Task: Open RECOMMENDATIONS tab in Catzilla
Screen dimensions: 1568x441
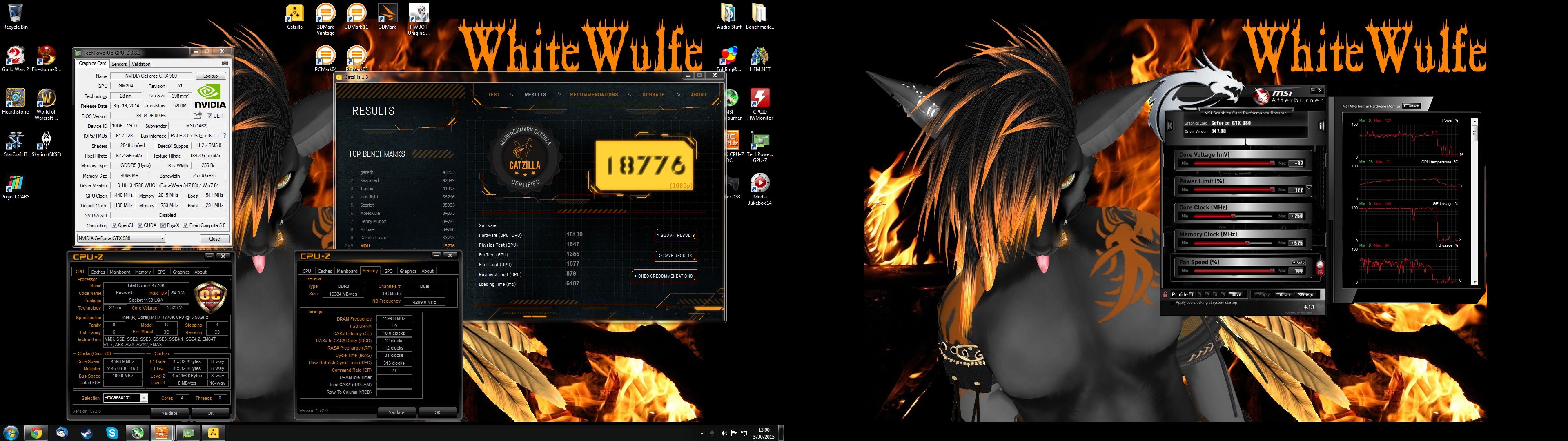Action: pyautogui.click(x=594, y=94)
